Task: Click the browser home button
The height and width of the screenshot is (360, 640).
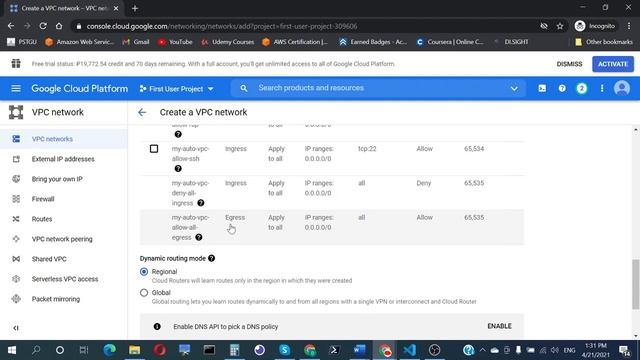Action: click(x=59, y=26)
